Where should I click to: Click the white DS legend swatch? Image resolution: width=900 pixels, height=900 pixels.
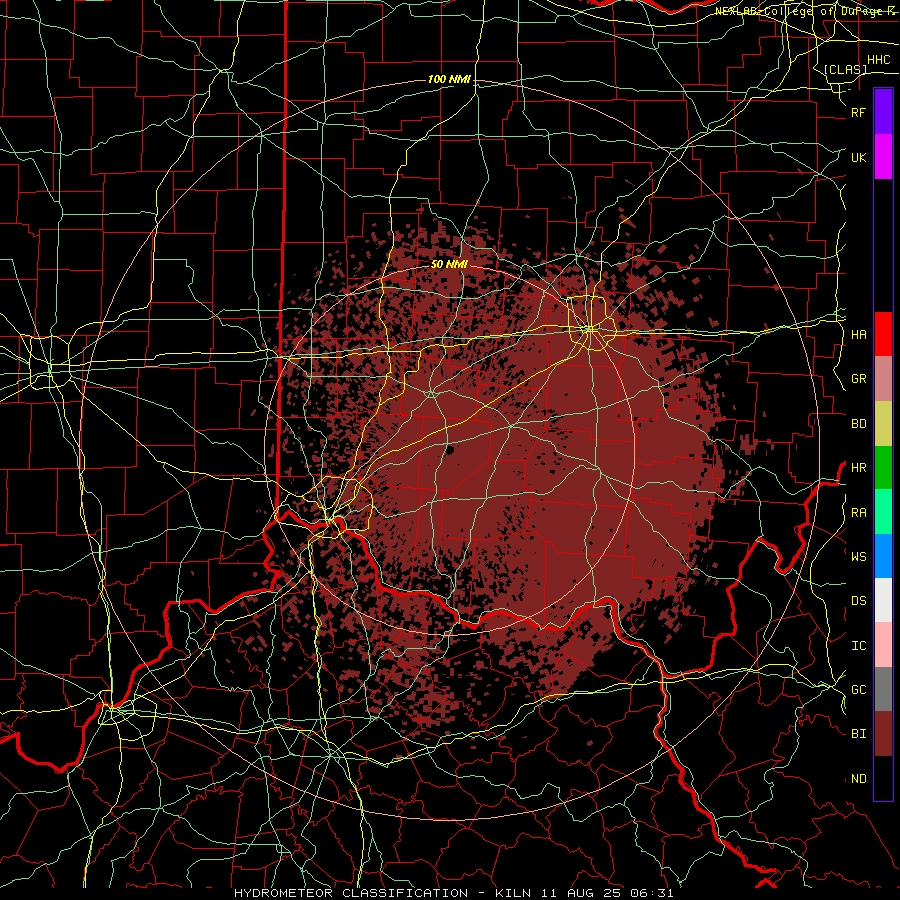click(883, 600)
